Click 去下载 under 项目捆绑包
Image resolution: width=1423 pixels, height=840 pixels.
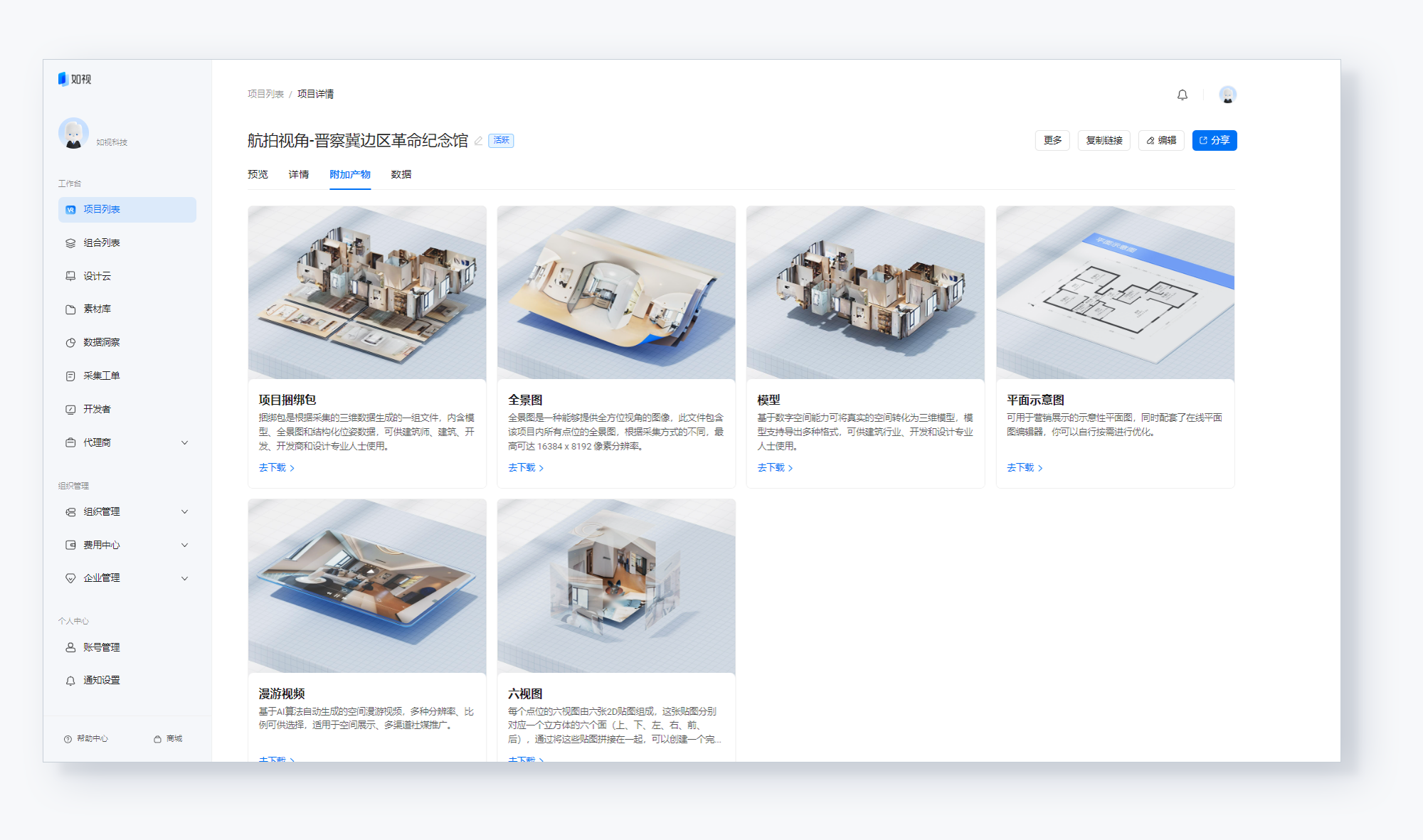[277, 468]
